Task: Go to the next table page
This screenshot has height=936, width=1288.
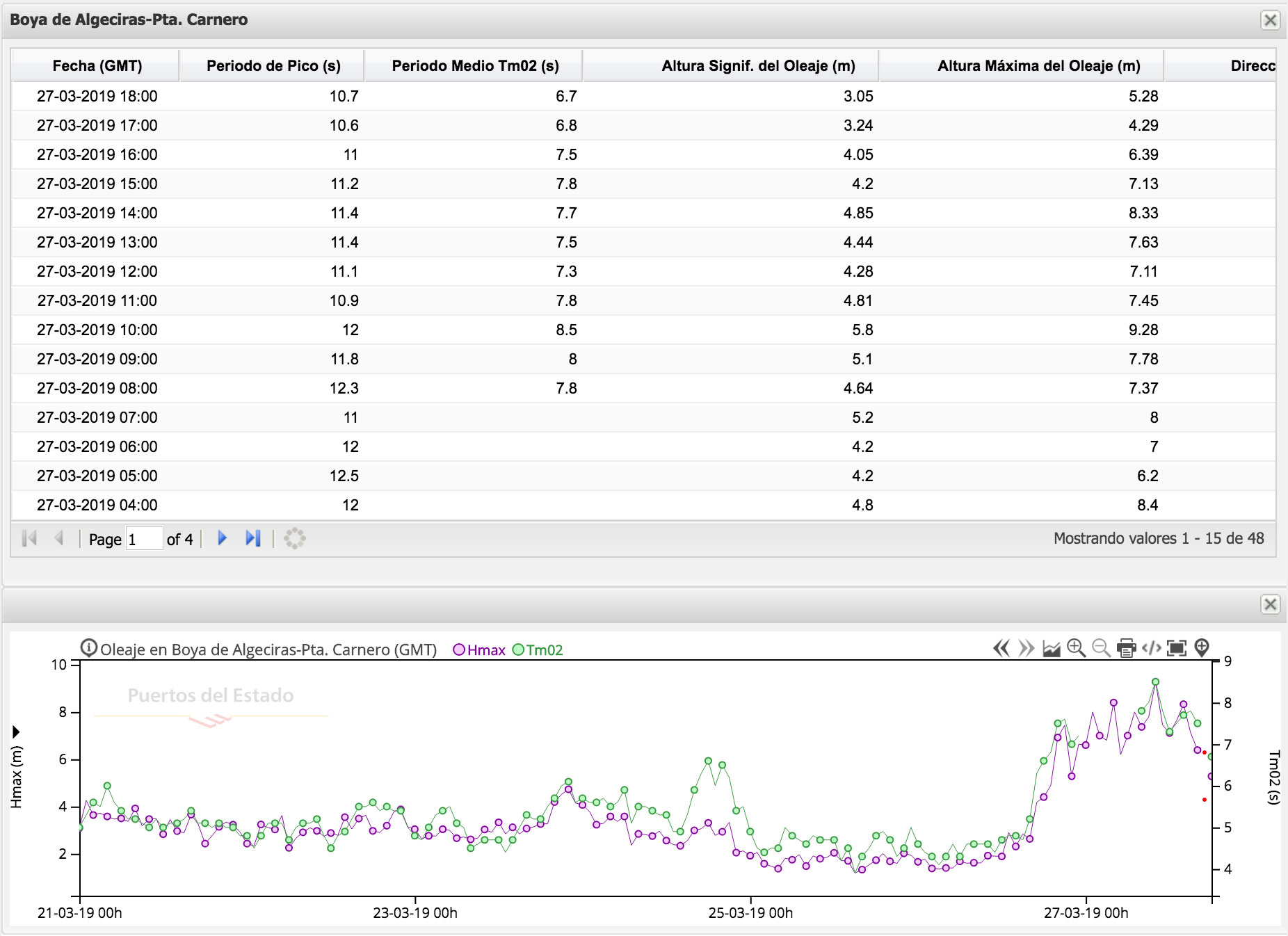Action: (x=223, y=538)
